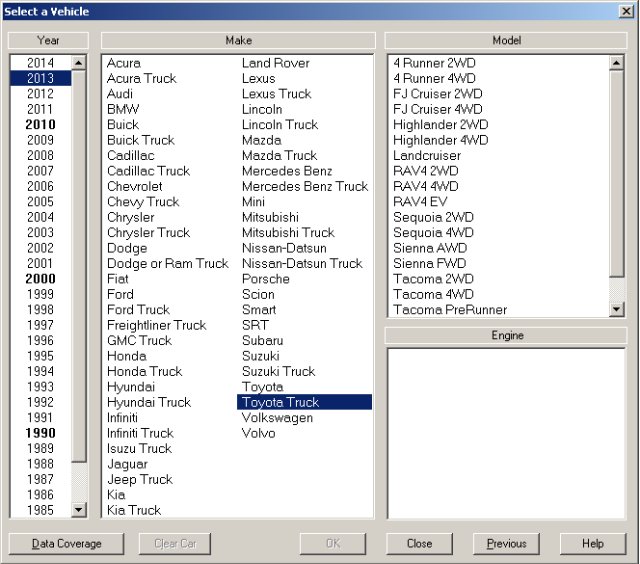Select the Sequoia 2WD model

tap(433, 218)
